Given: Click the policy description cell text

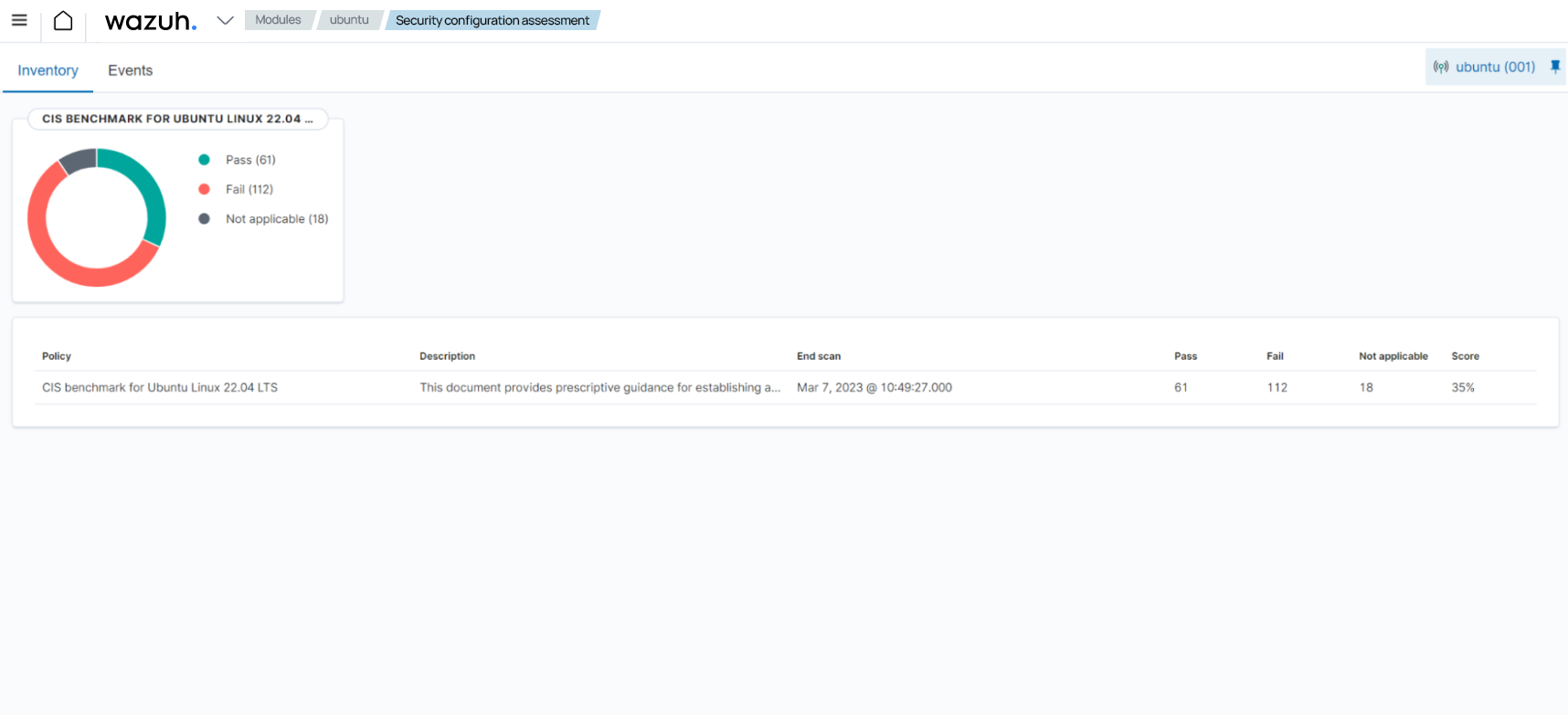Looking at the screenshot, I should point(599,387).
